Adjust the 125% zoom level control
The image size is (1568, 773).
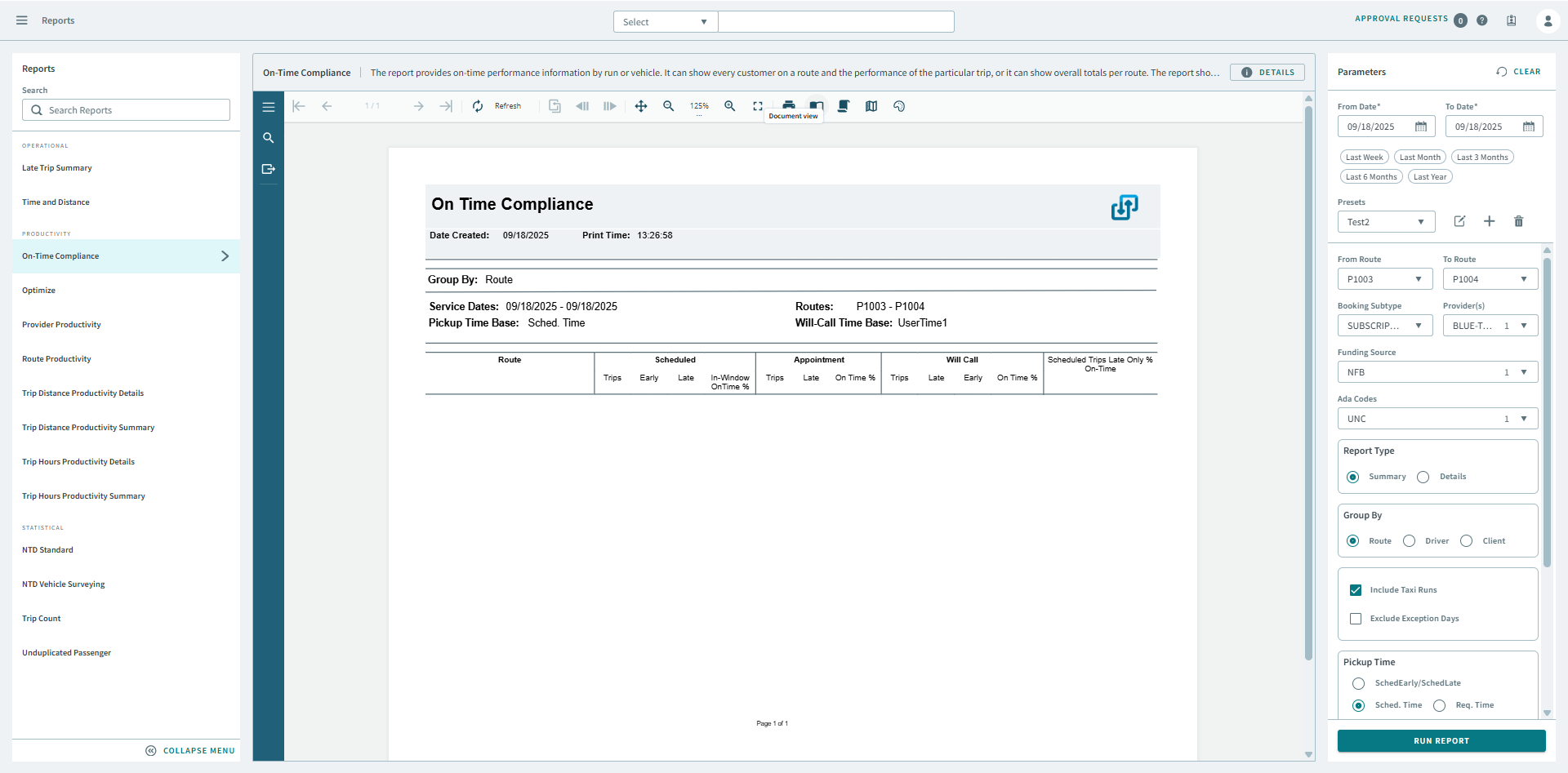[699, 106]
